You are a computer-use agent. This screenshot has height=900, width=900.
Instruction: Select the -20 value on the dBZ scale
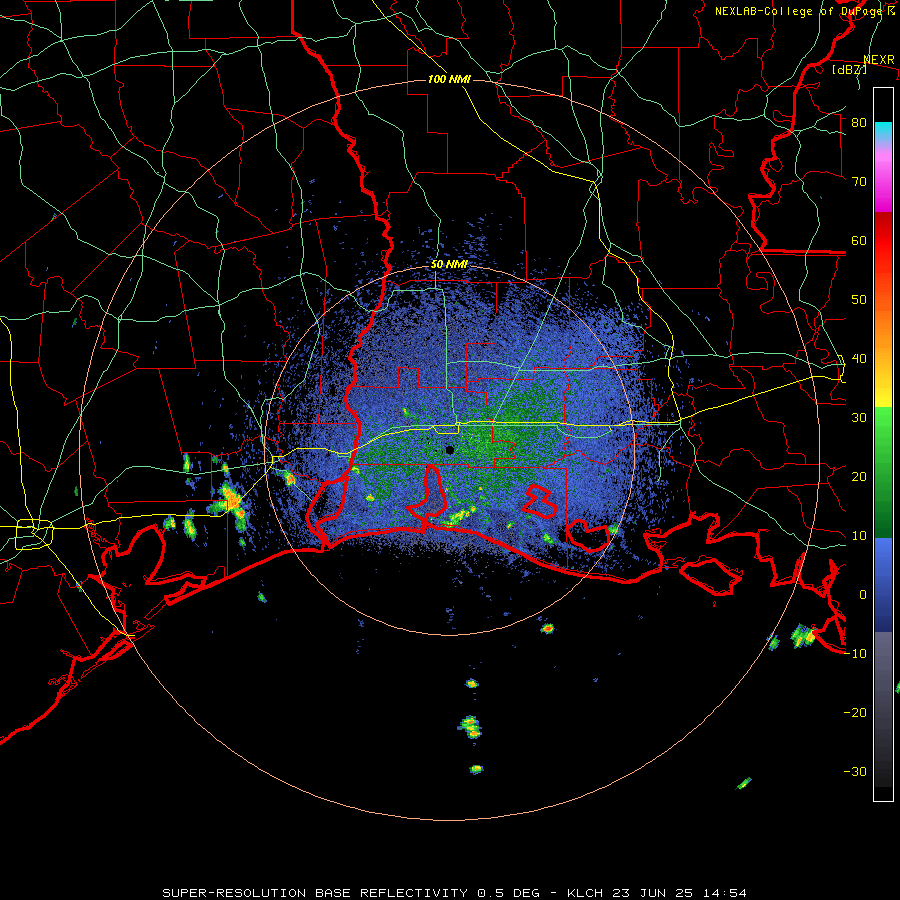[x=855, y=713]
